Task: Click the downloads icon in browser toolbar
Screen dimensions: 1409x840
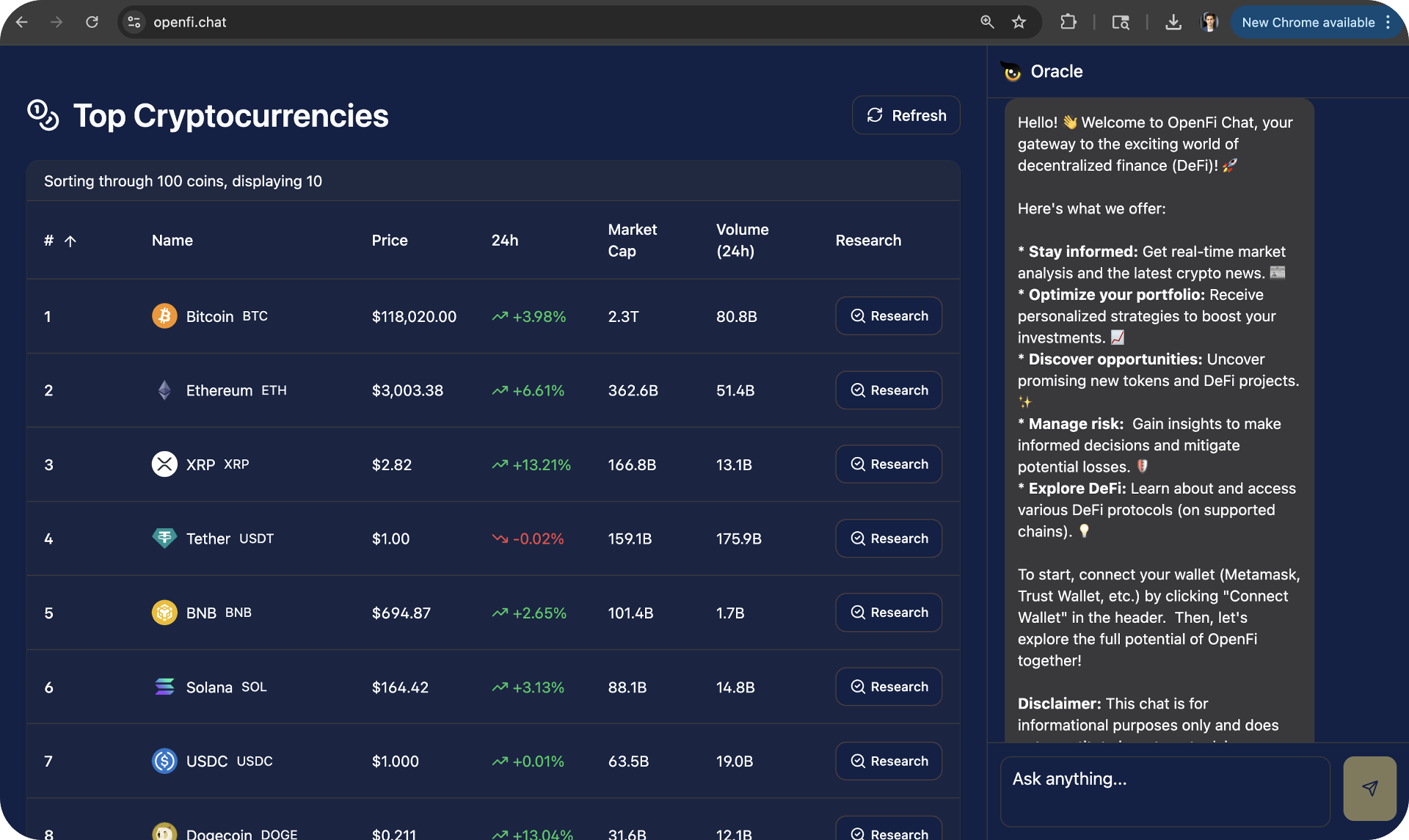Action: click(x=1173, y=22)
